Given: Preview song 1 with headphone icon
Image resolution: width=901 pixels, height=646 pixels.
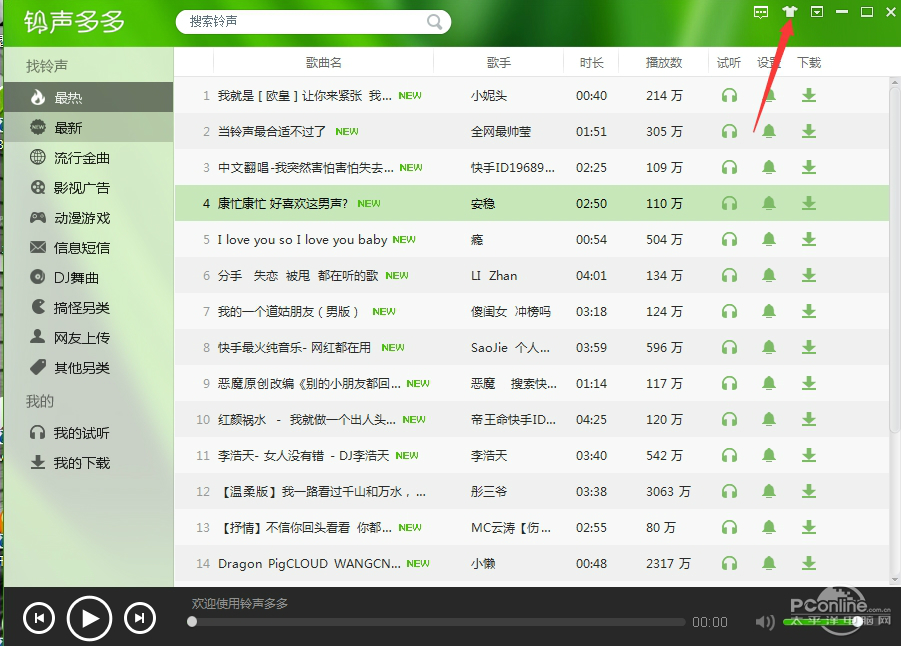Looking at the screenshot, I should [729, 95].
